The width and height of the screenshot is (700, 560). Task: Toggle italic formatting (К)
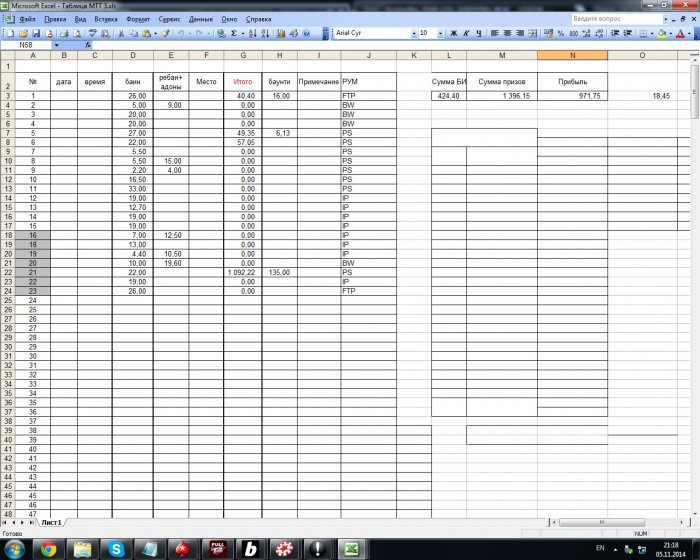click(x=466, y=33)
